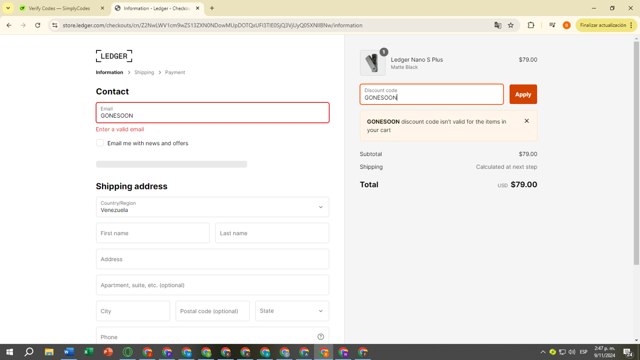The height and width of the screenshot is (360, 640).
Task: Open the tab search dropdown arrow
Action: [8, 8]
